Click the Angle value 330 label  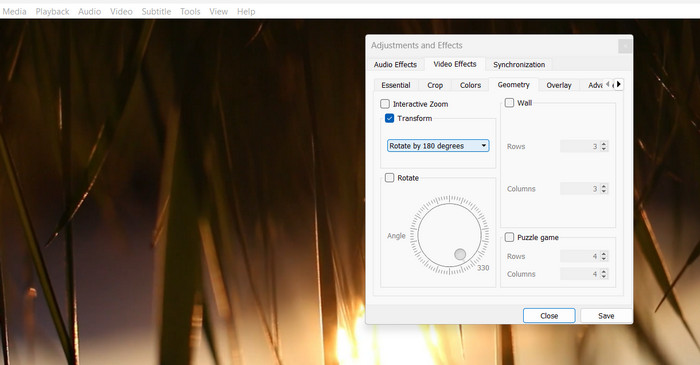coord(483,268)
